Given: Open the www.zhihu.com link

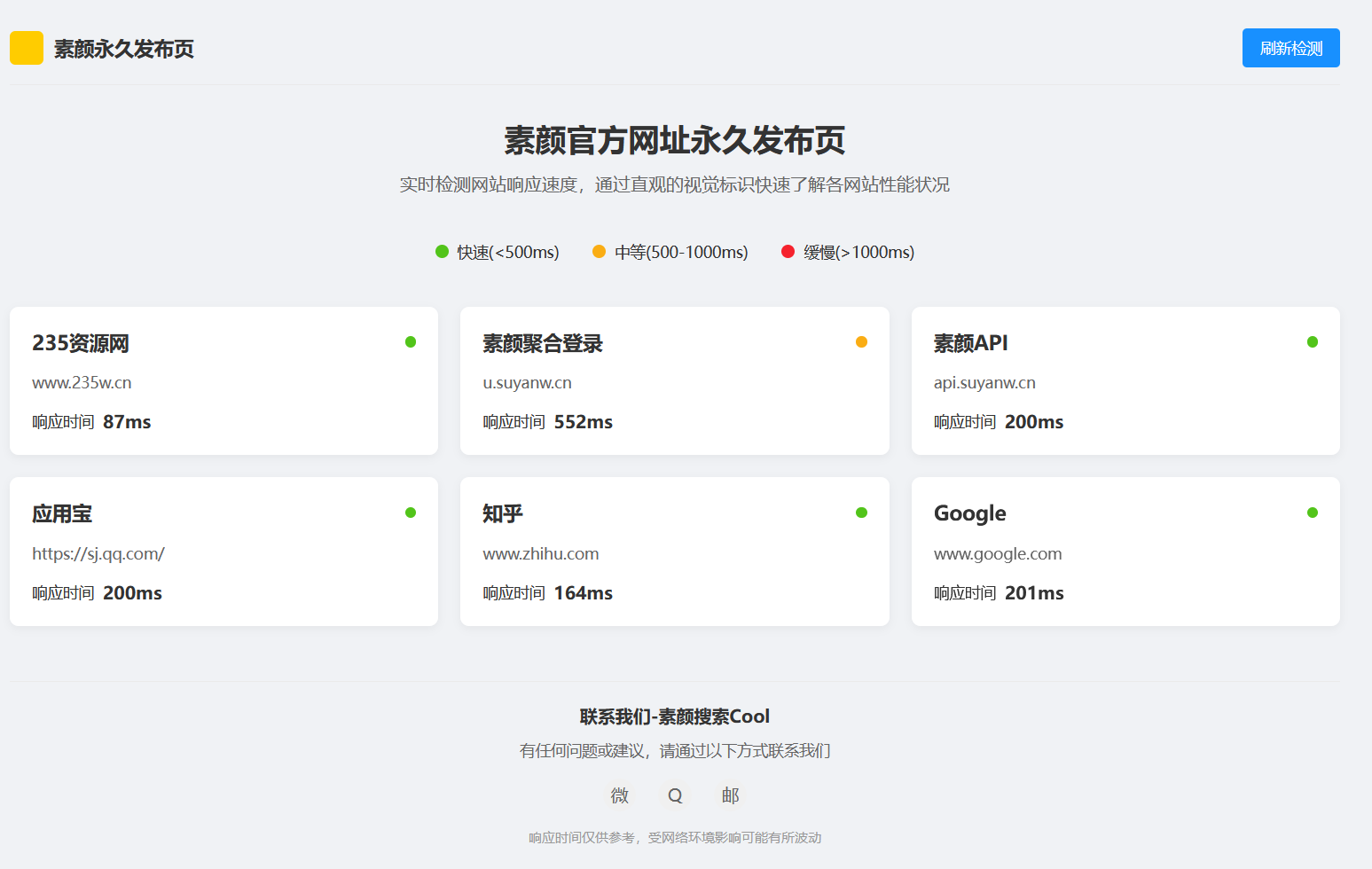Looking at the screenshot, I should (540, 553).
